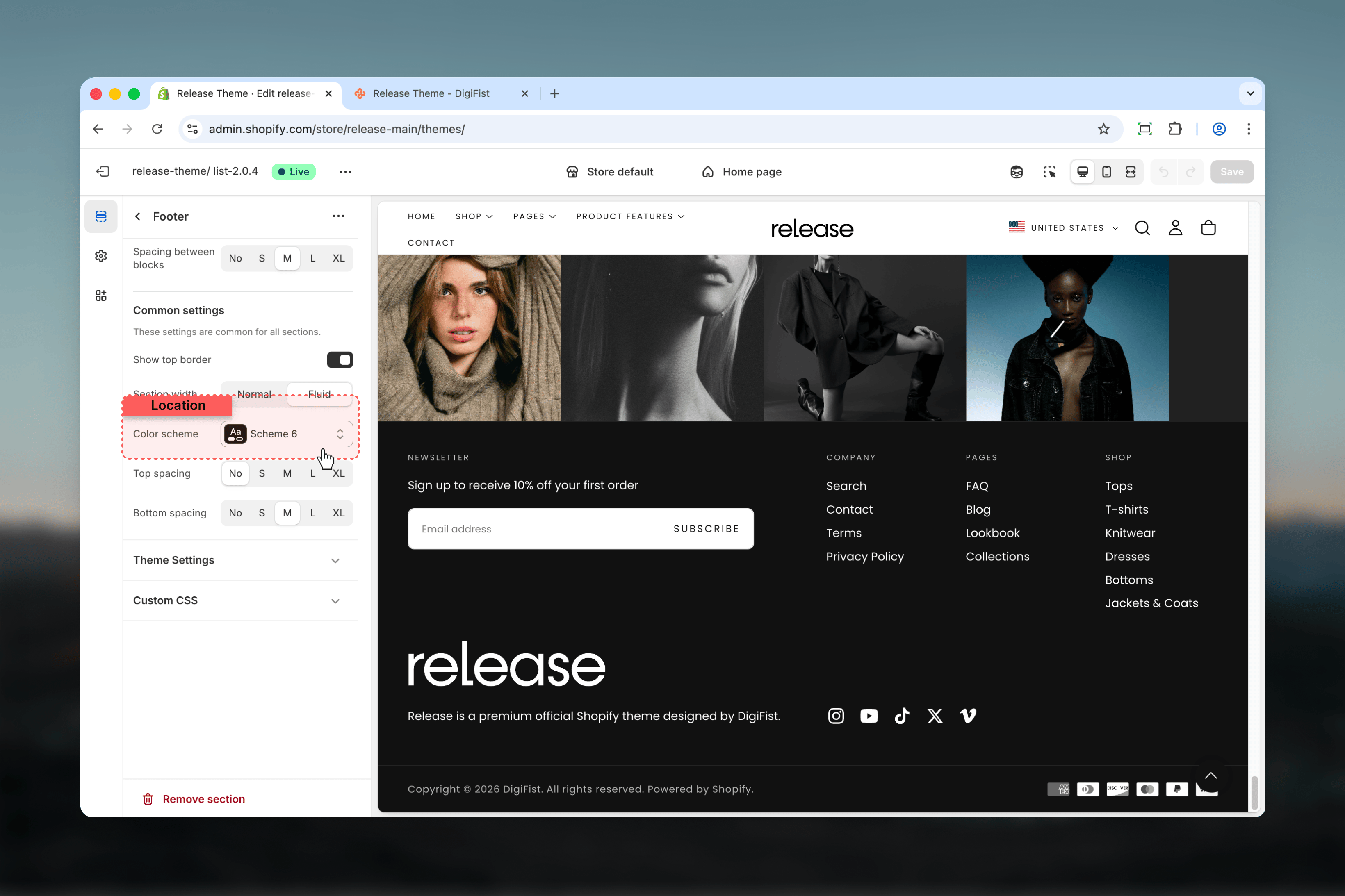This screenshot has height=896, width=1345.
Task: Set spacing between blocks to XL
Action: [338, 258]
